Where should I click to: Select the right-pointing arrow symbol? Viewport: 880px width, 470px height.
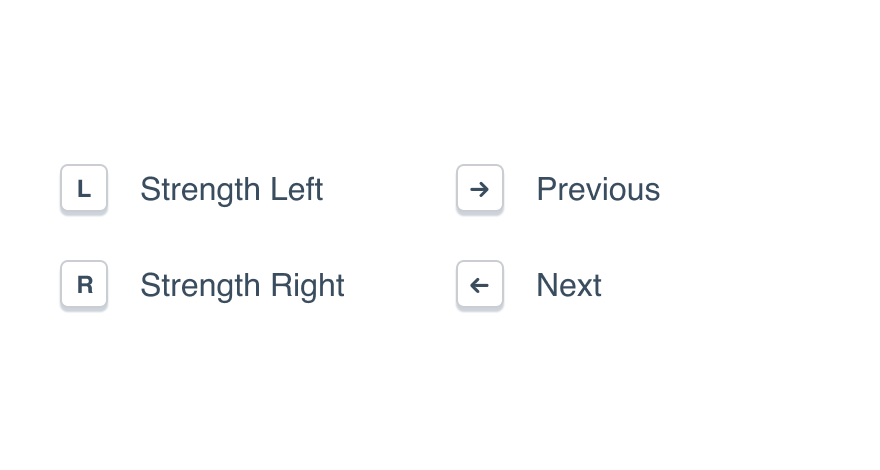pos(480,189)
